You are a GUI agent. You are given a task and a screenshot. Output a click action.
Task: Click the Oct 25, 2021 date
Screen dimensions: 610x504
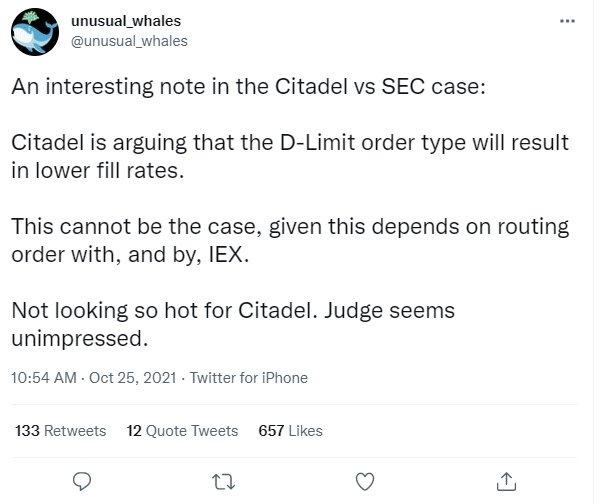(133, 378)
